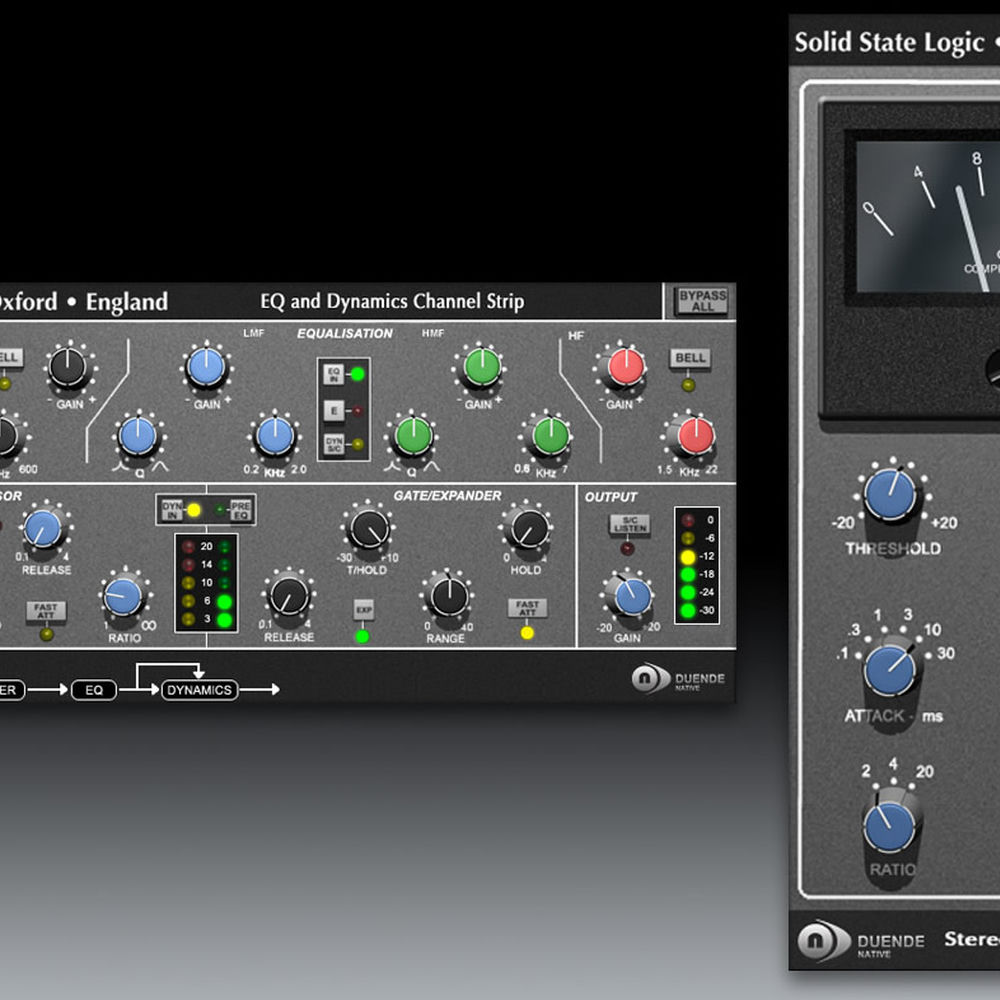Click the OUTPUT GAIN knob
This screenshot has height=1000, width=1000.
631,596
